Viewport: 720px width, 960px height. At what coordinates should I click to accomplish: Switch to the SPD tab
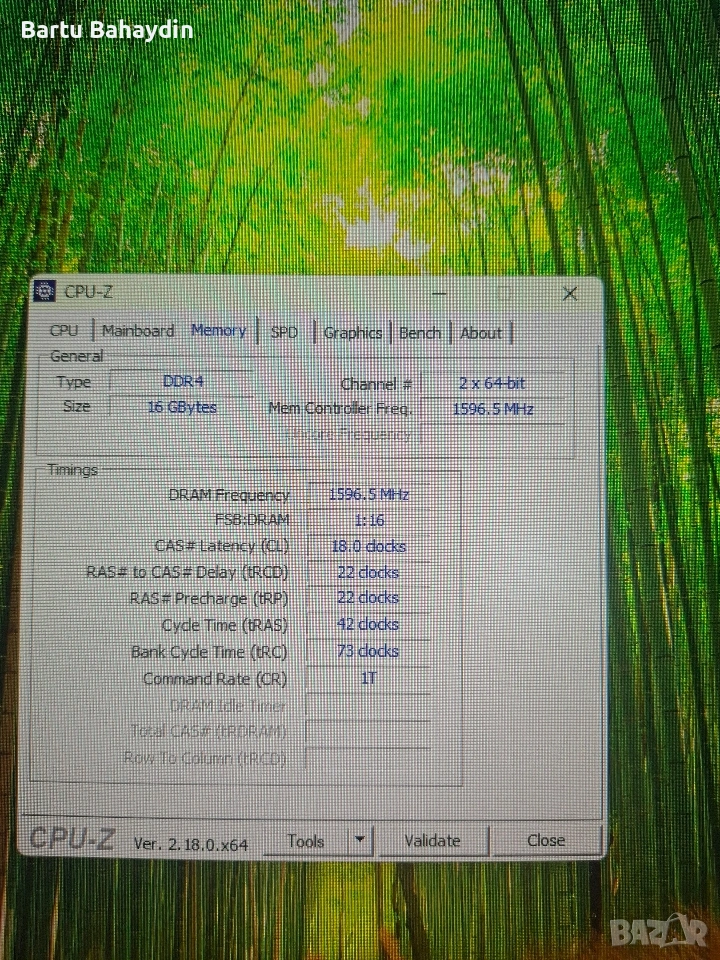(x=284, y=332)
